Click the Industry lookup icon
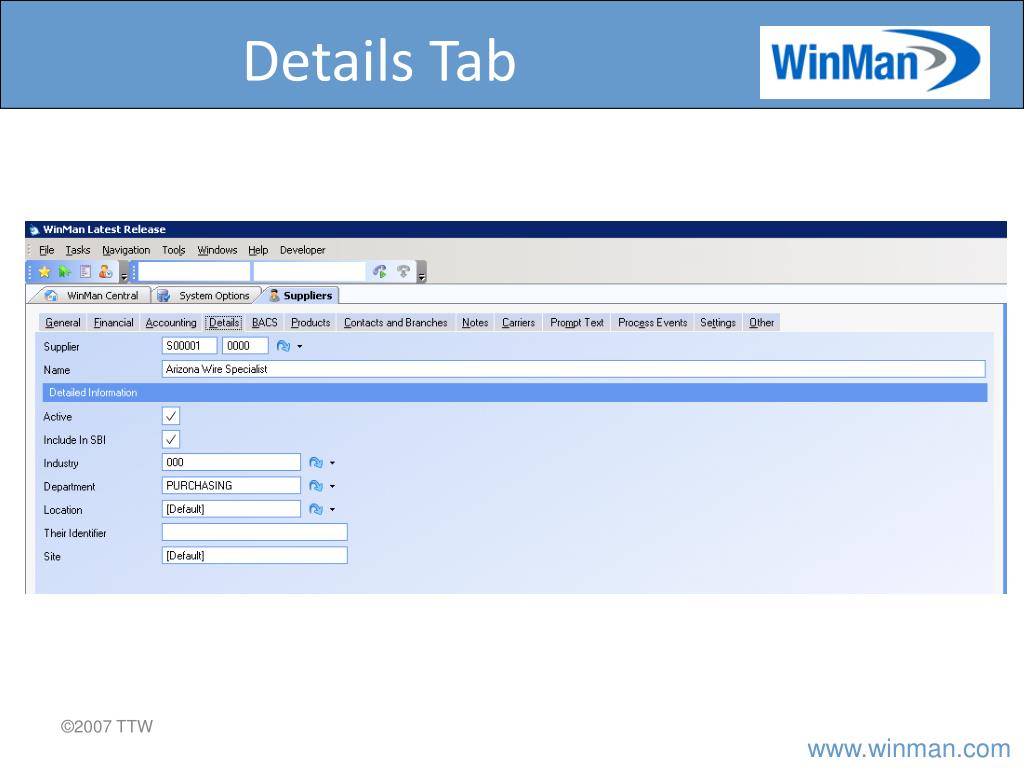The width and height of the screenshot is (1024, 768). click(x=316, y=463)
